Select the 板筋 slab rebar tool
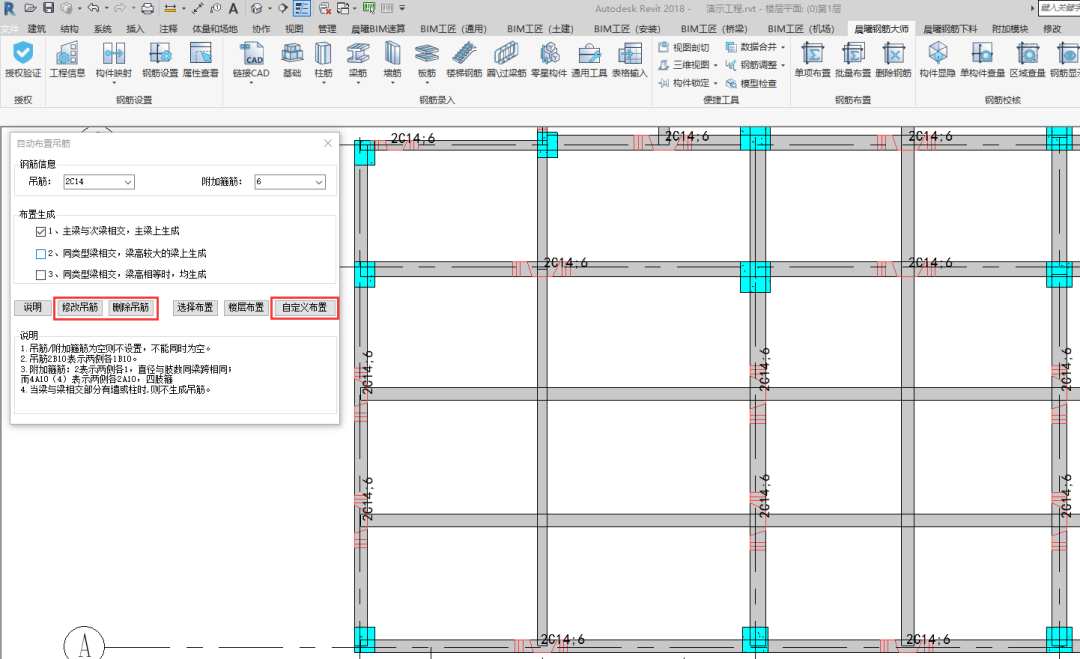This screenshot has width=1080, height=659. click(426, 53)
